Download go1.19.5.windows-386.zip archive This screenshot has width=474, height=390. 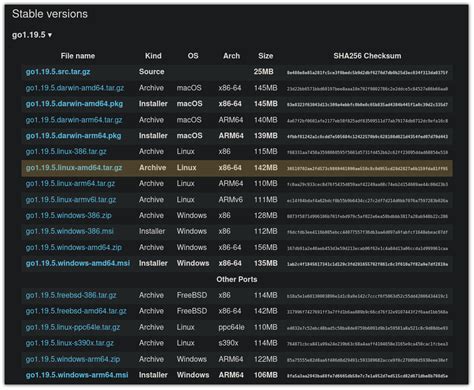pos(68,215)
